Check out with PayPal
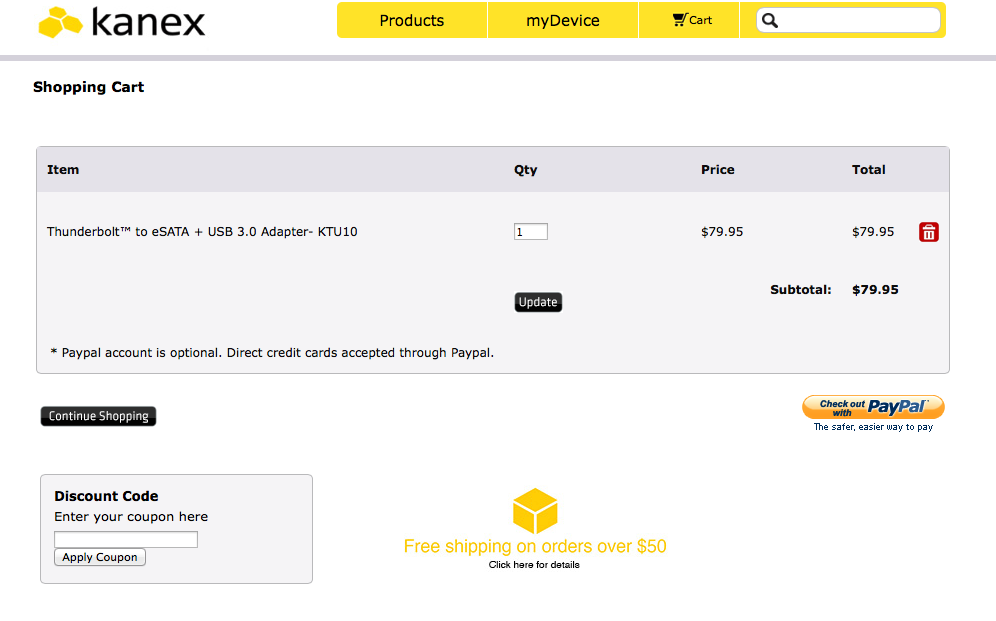This screenshot has width=996, height=621. coord(873,407)
